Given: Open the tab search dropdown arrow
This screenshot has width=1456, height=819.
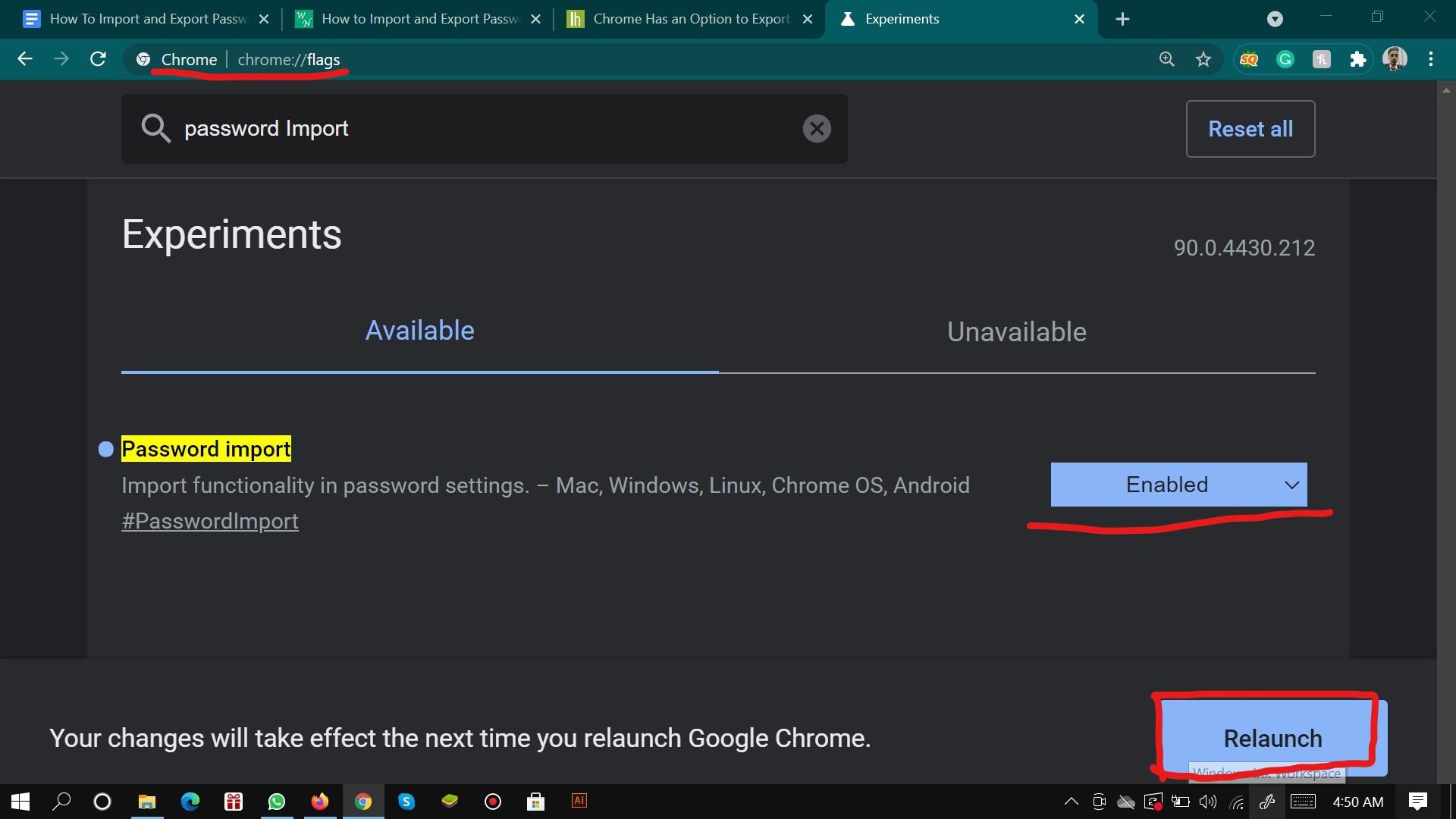Looking at the screenshot, I should [1275, 19].
